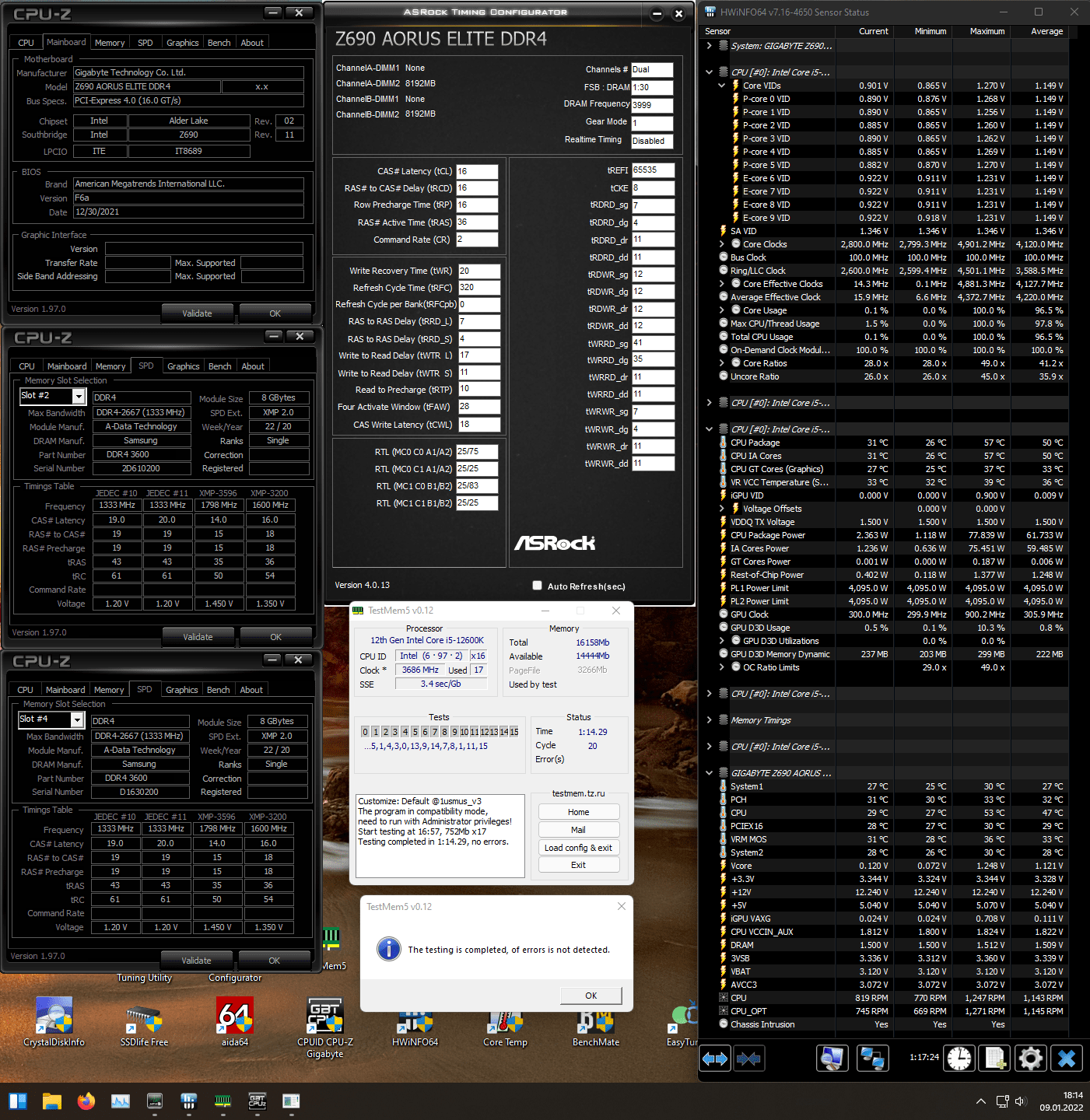This screenshot has height=1120, width=1090.
Task: Collapse GIGABYTE Z690 AORUS sensor group
Action: 709,773
